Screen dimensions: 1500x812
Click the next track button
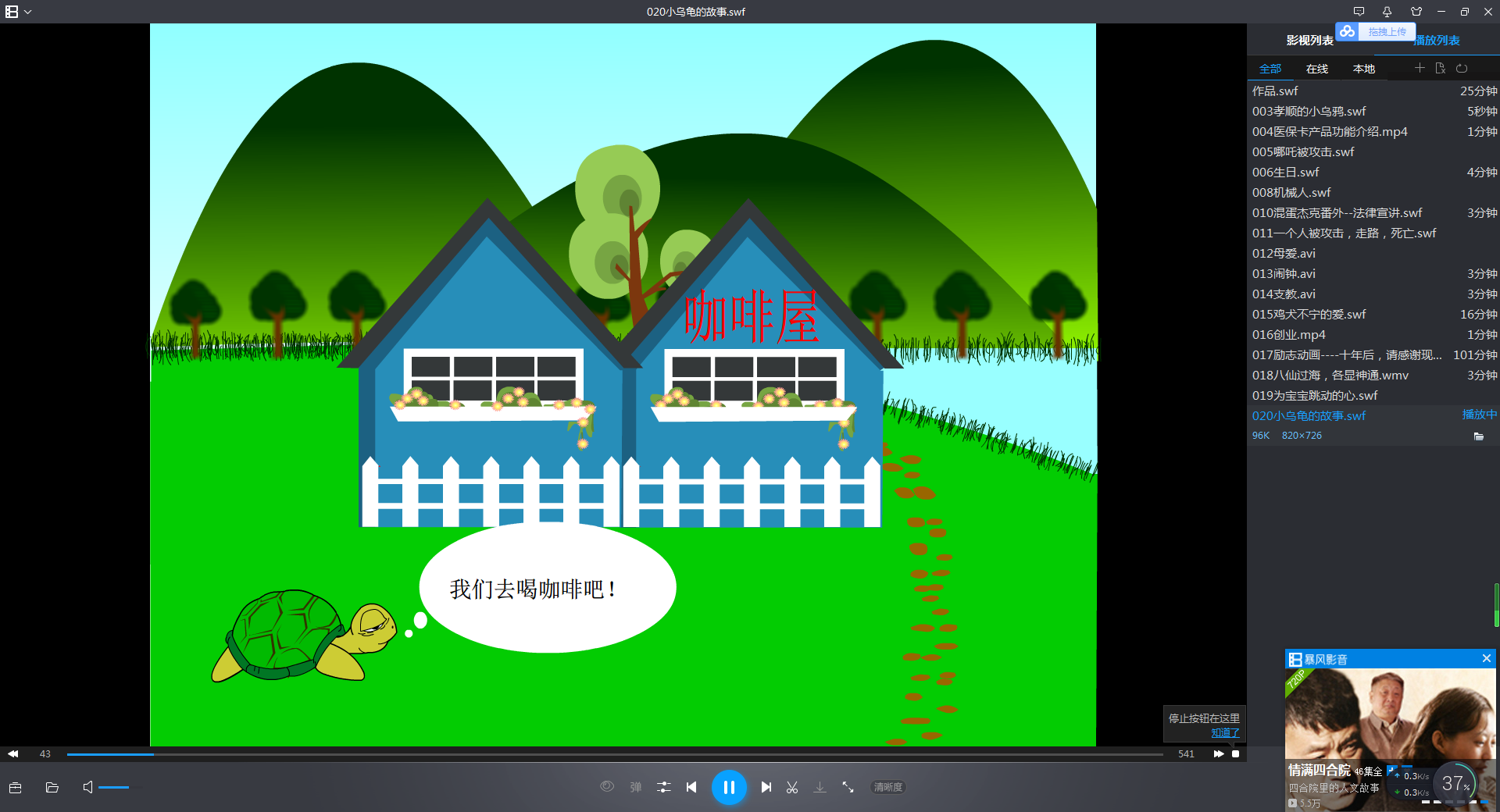[766, 787]
